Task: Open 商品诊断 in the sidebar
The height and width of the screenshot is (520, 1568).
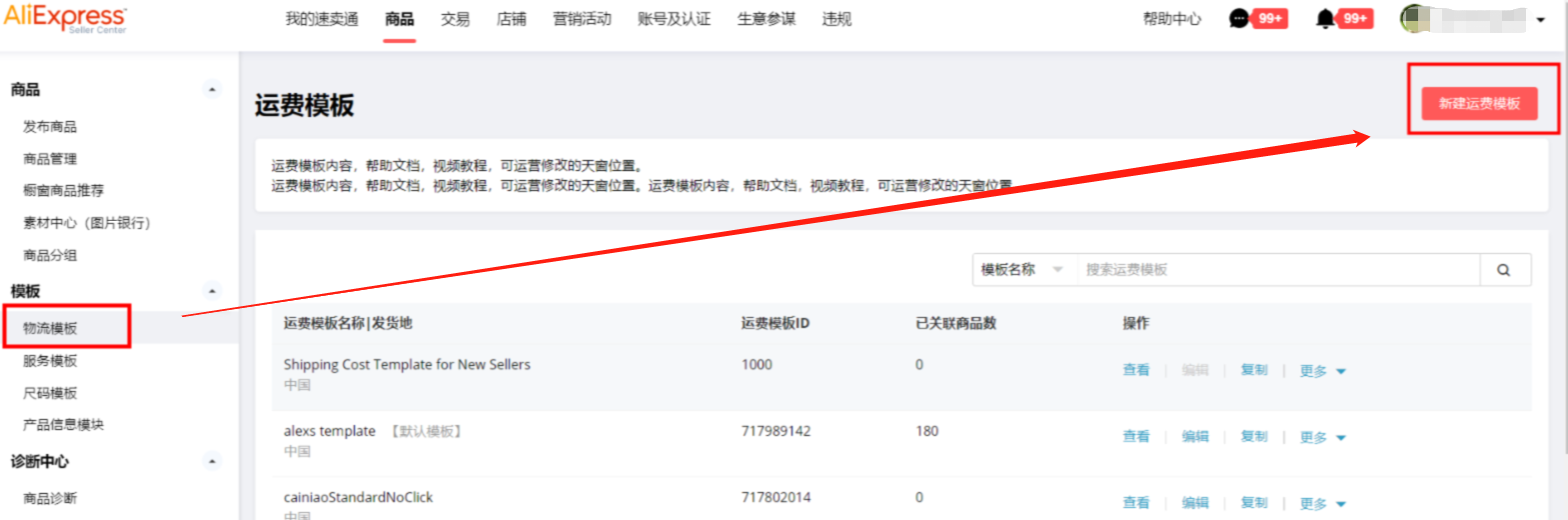Action: [50, 498]
